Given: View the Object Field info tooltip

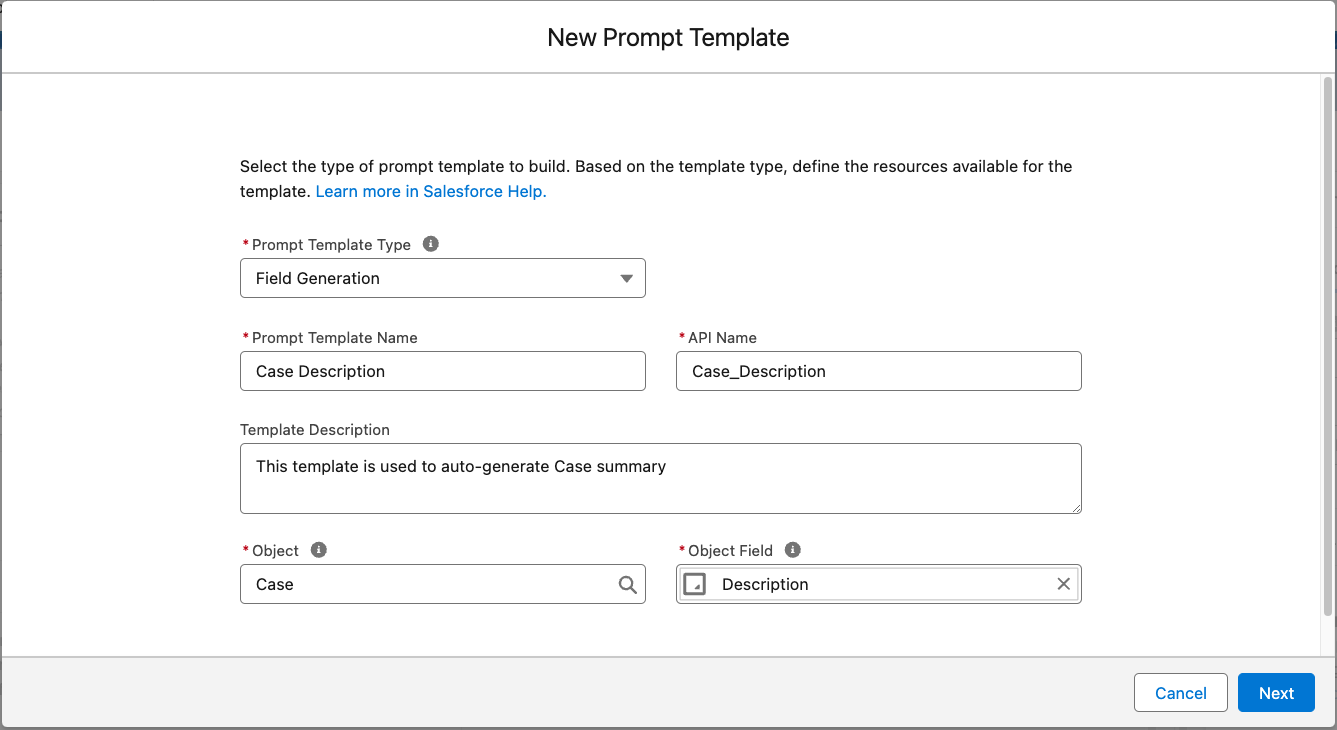Looking at the screenshot, I should tap(792, 549).
